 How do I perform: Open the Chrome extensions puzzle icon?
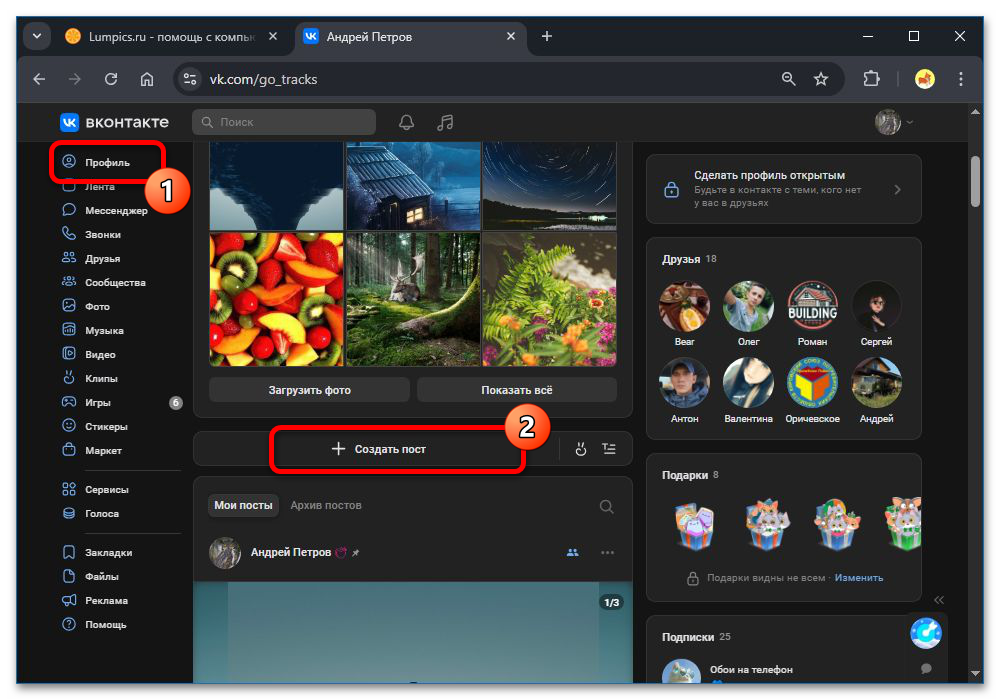click(871, 79)
